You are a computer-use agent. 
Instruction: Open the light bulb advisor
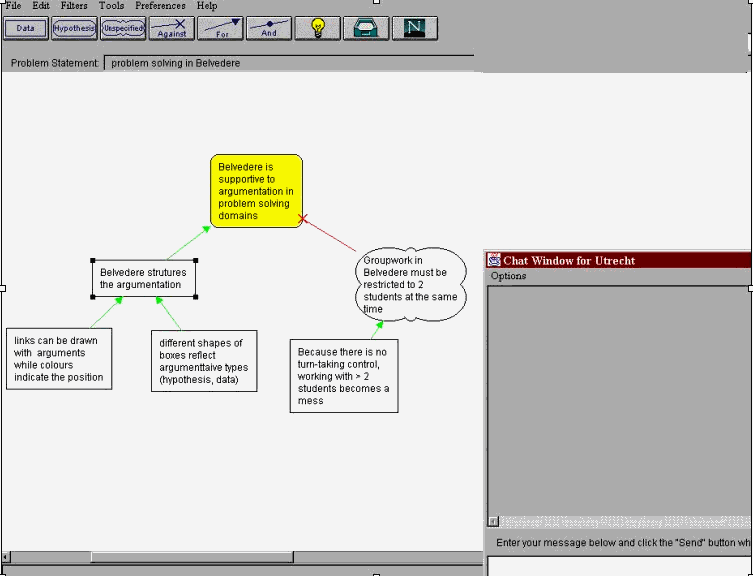coord(317,28)
